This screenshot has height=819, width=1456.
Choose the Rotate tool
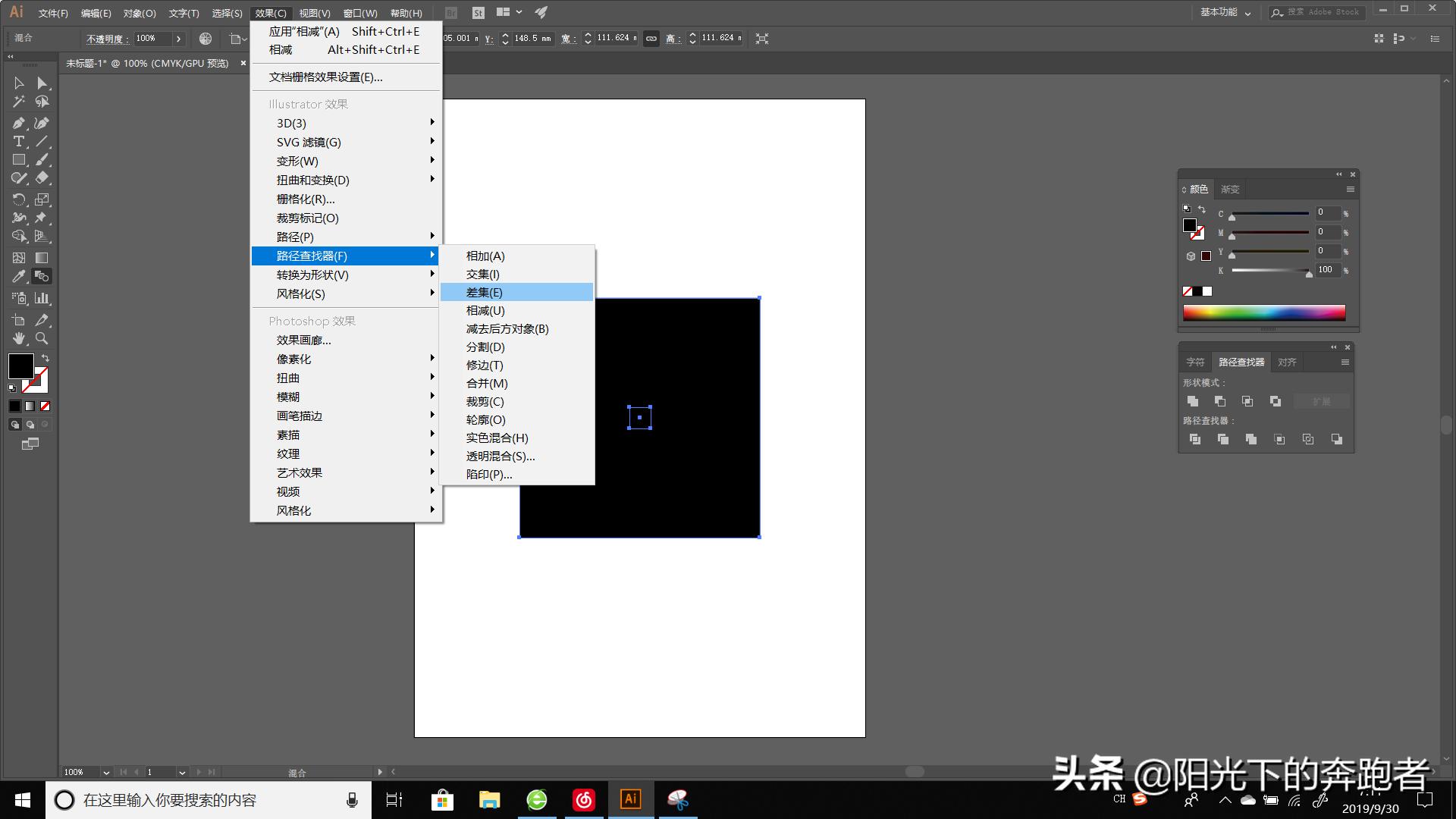pos(17,199)
